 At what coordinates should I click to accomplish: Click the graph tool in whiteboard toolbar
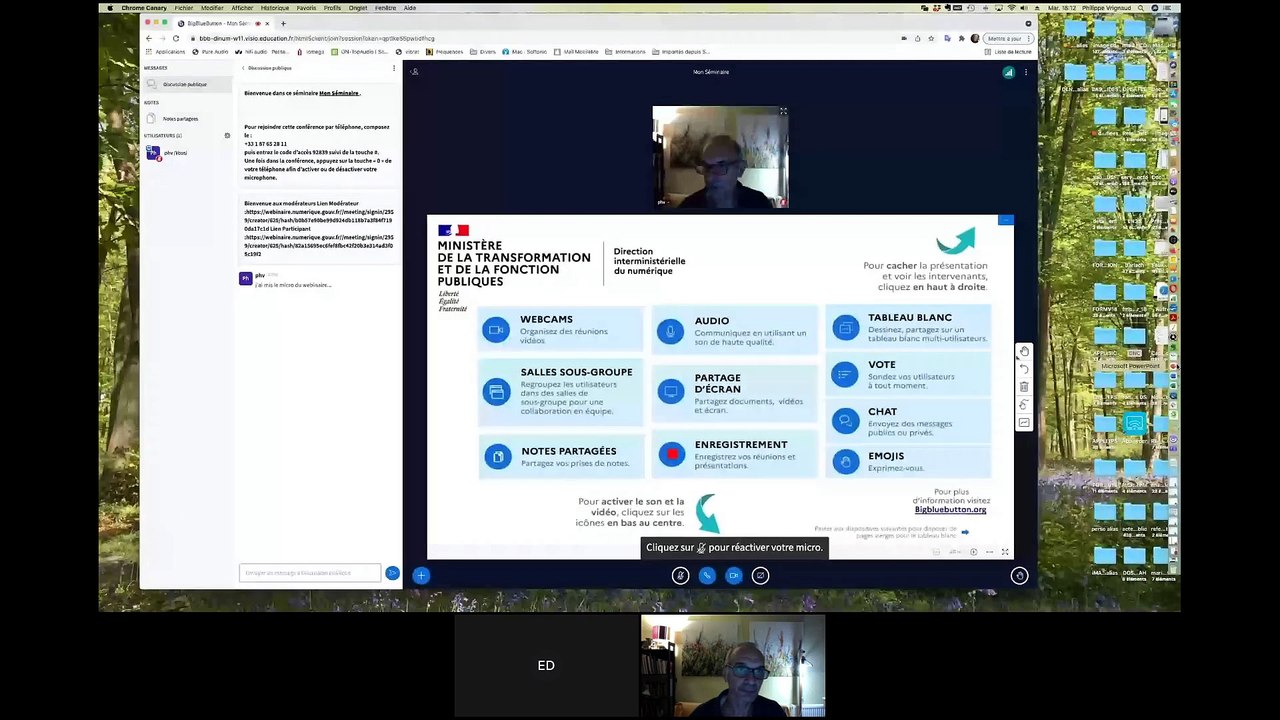coord(1024,423)
